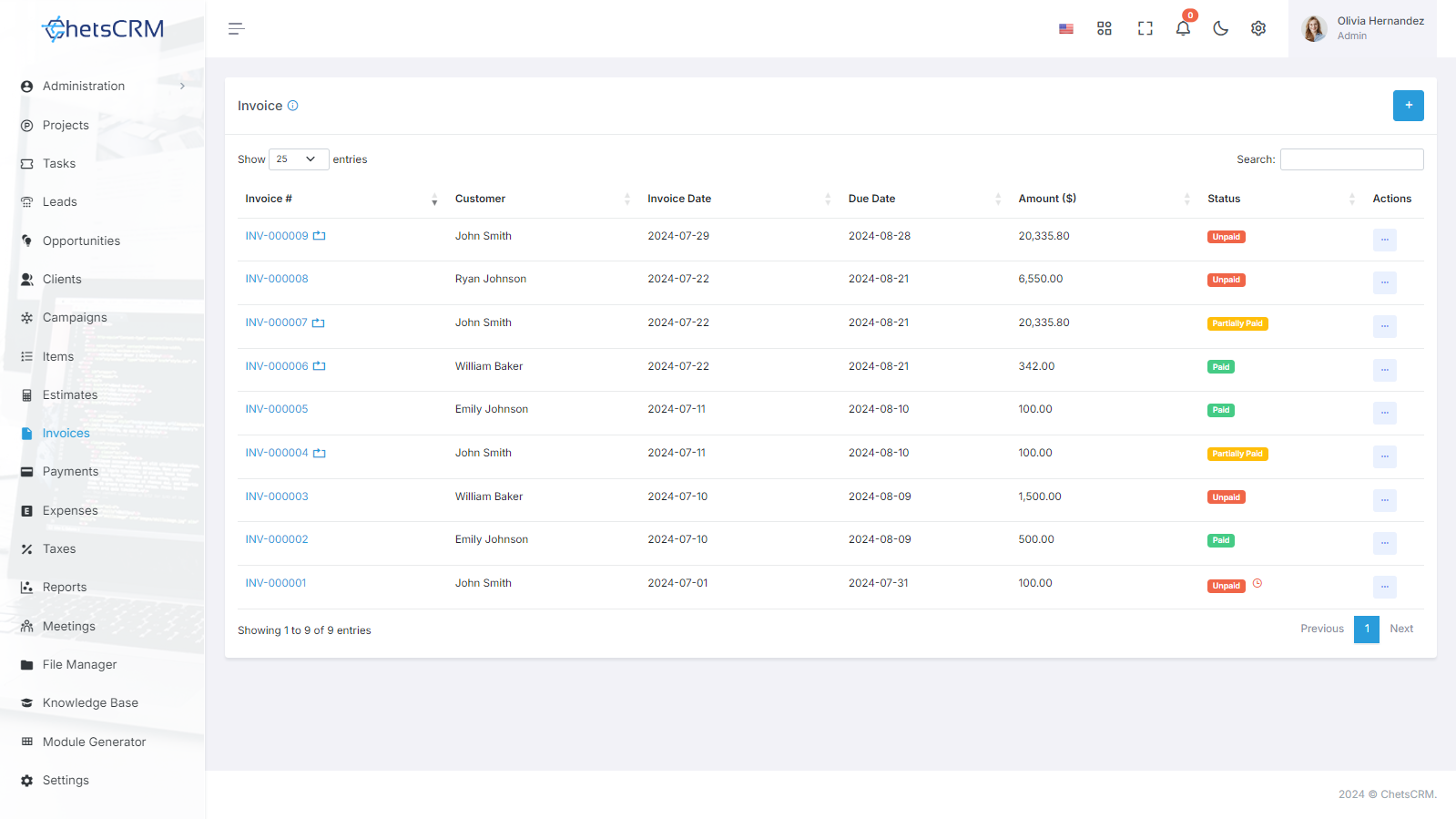Open Opportunities in sidebar
1456x819 pixels.
(x=81, y=241)
